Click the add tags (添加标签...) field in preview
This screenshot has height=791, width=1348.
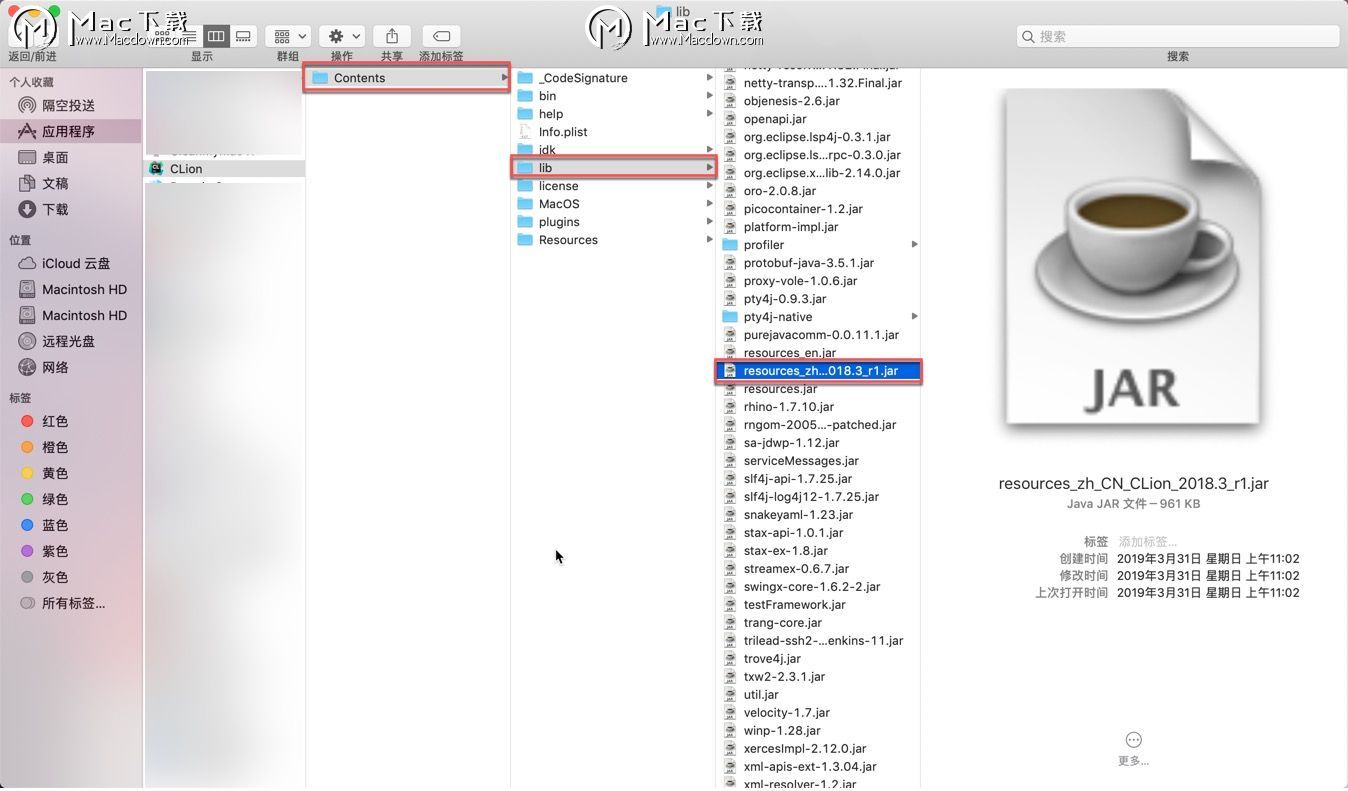pyautogui.click(x=1147, y=542)
